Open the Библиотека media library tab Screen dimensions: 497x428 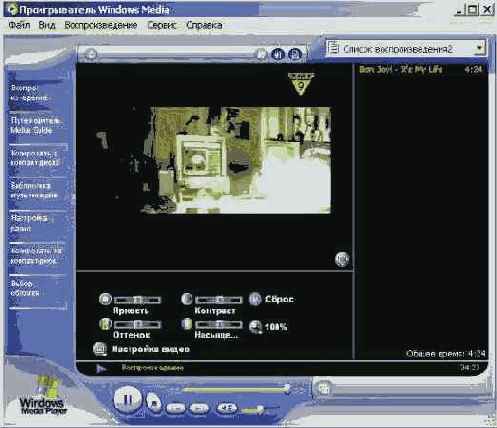click(34, 190)
